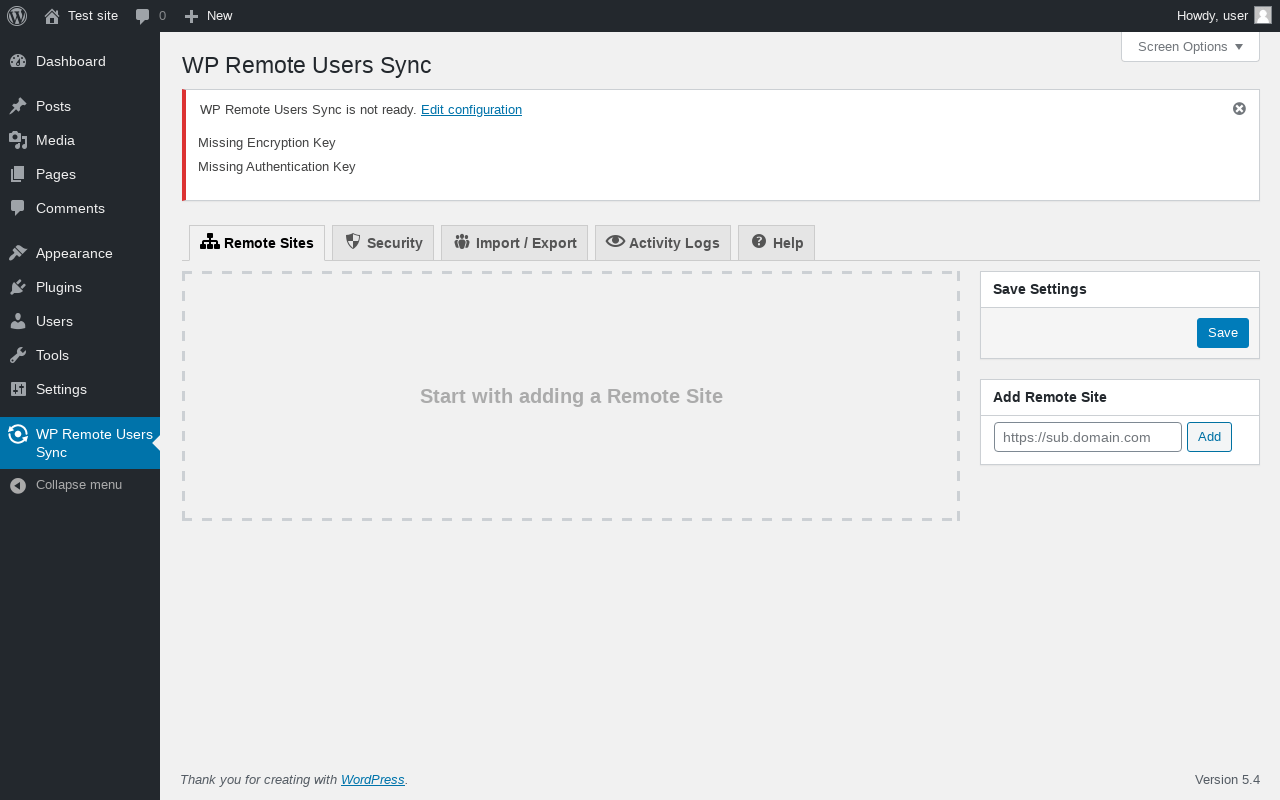Click the Edit configuration link
Image resolution: width=1280 pixels, height=800 pixels.
(x=471, y=110)
